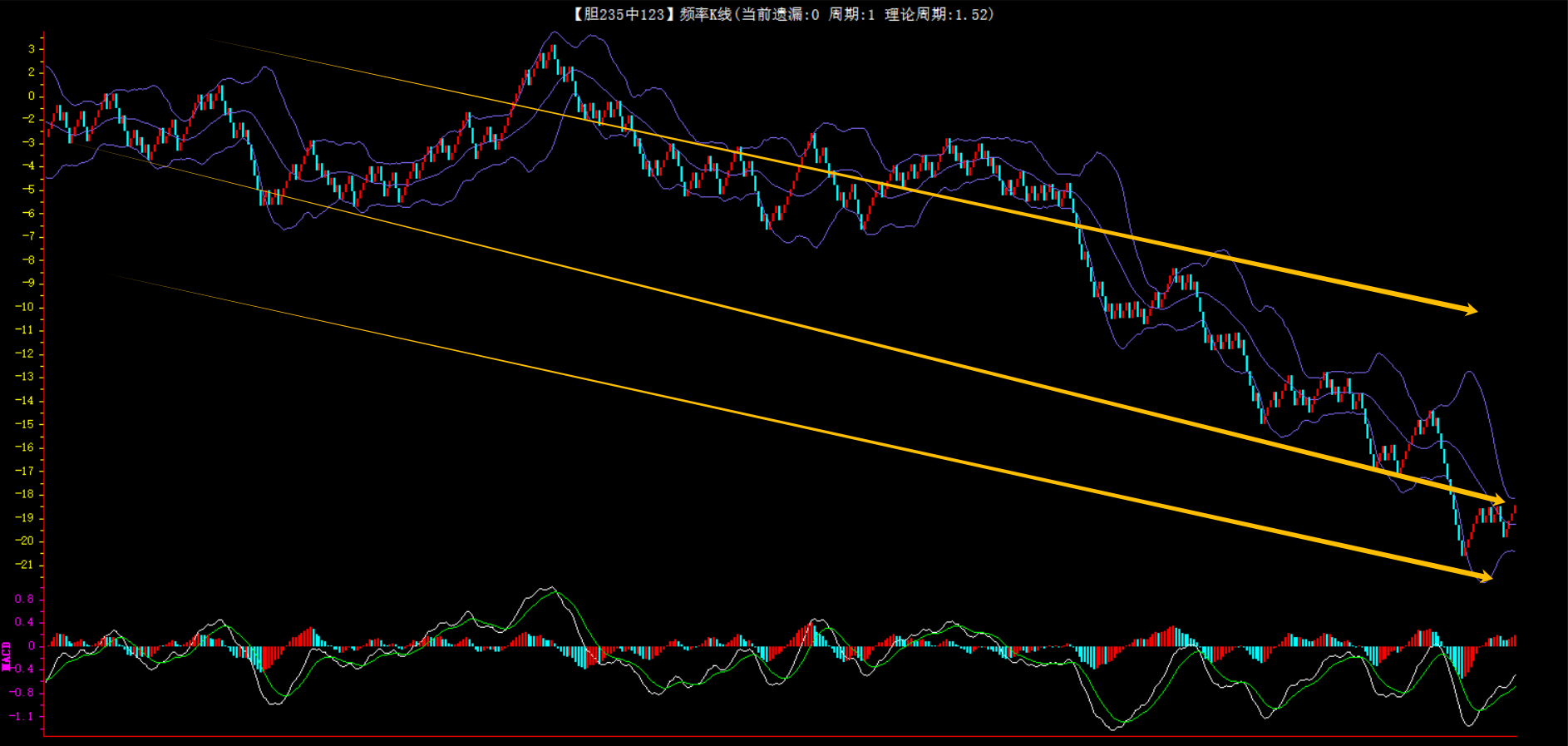
Task: Click the 胆235中123 text in chart title
Action: [x=619, y=14]
